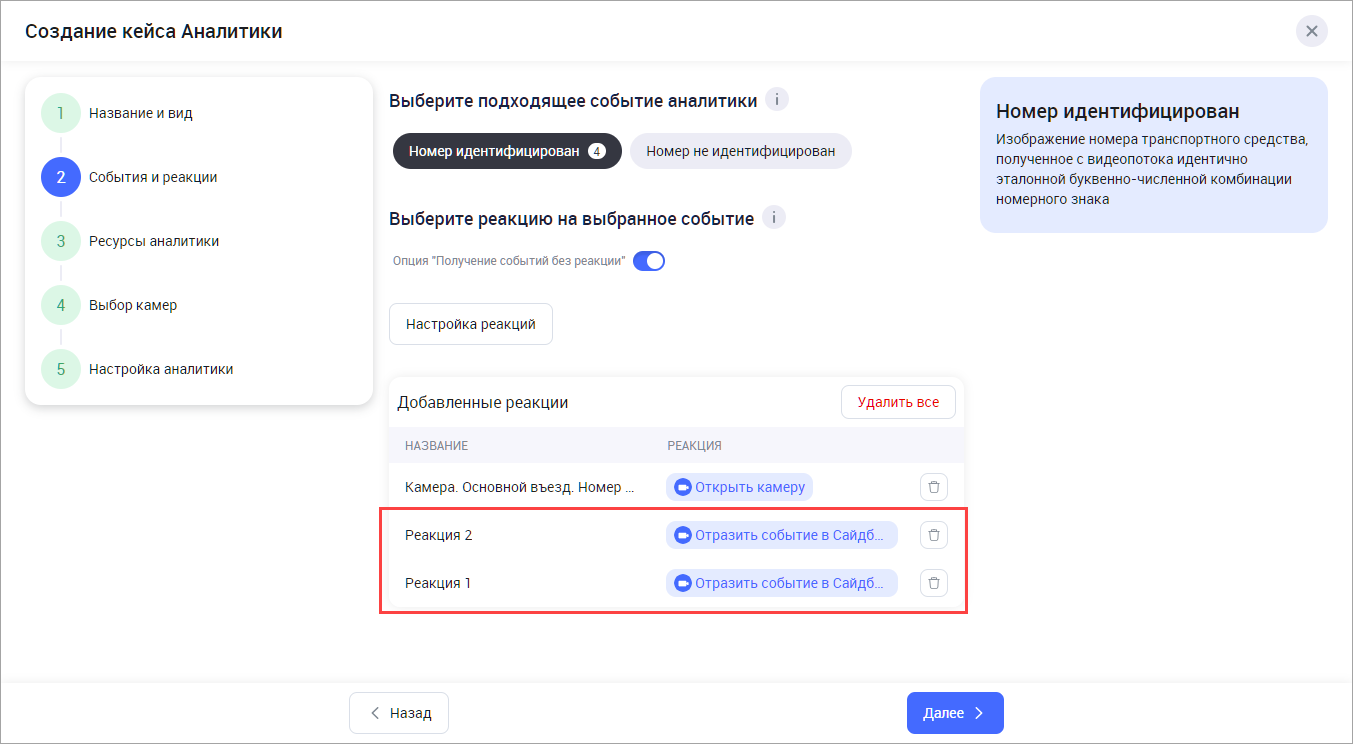1353x744 pixels.
Task: Remove the Камера. Основной въезд reaction
Action: (933, 487)
